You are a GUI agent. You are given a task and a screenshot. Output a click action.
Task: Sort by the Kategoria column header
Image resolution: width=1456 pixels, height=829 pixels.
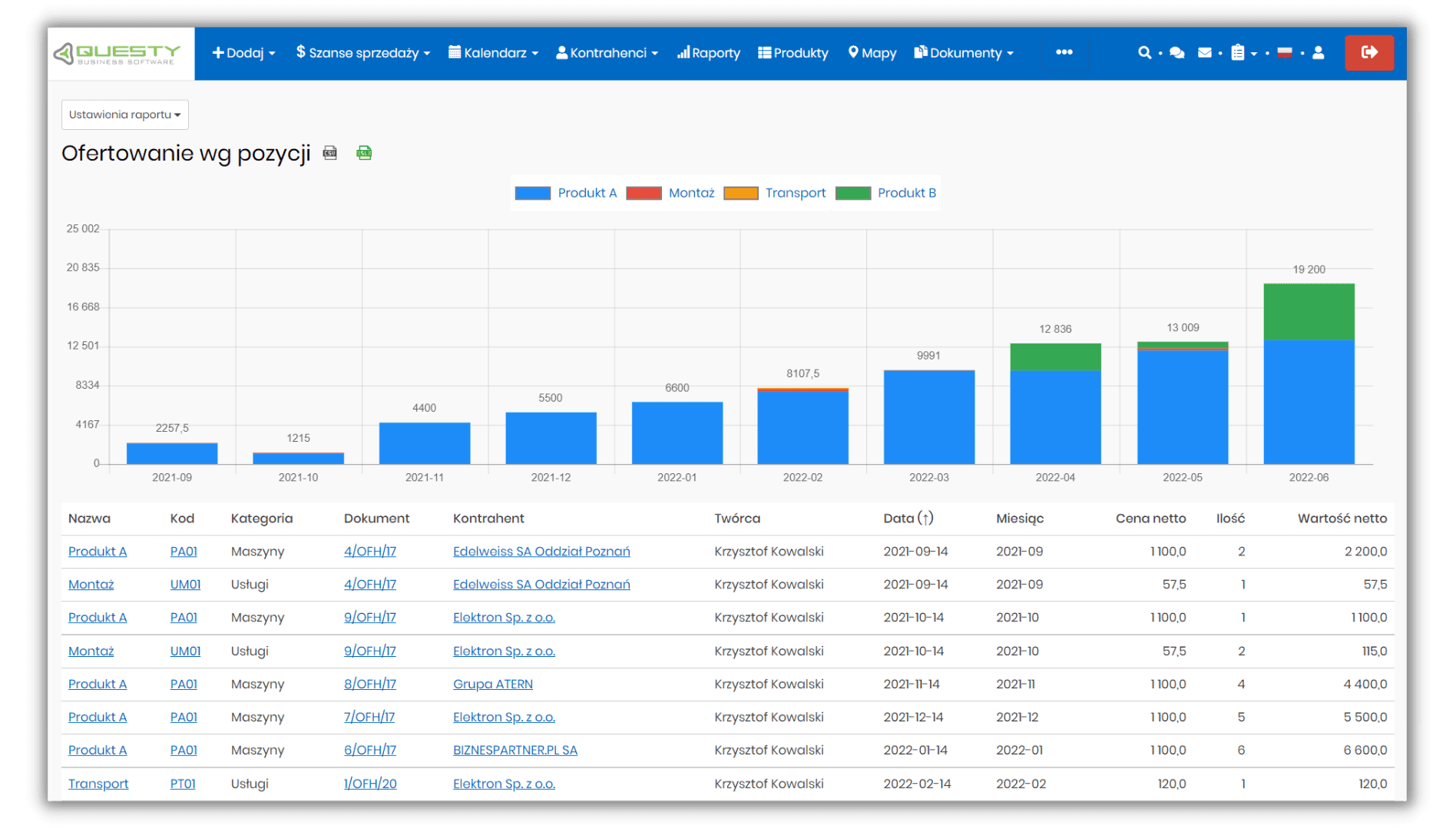click(x=262, y=519)
